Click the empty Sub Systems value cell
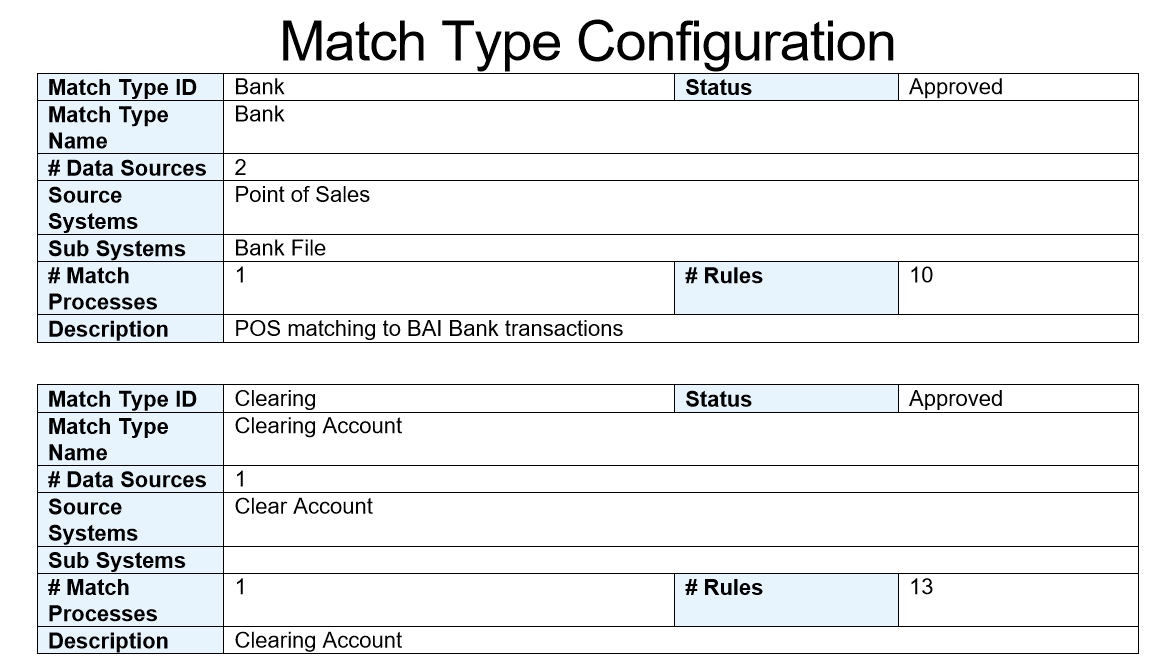The width and height of the screenshot is (1159, 670). (680, 560)
